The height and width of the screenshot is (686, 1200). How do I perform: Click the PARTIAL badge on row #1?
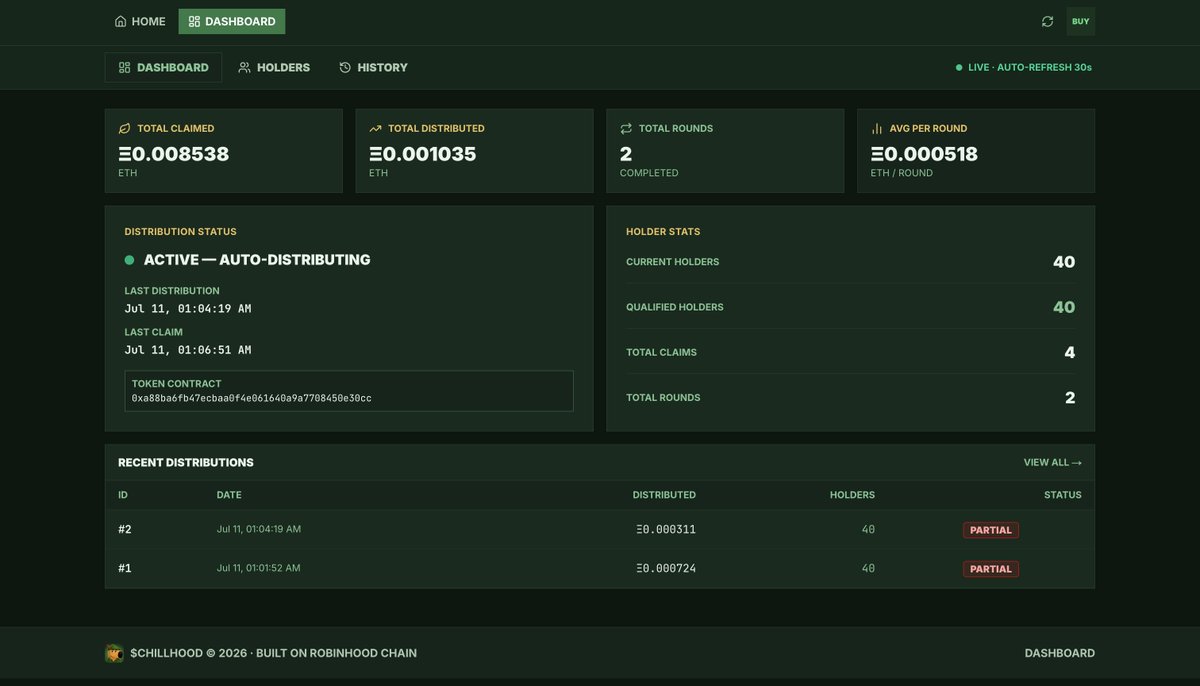point(991,569)
